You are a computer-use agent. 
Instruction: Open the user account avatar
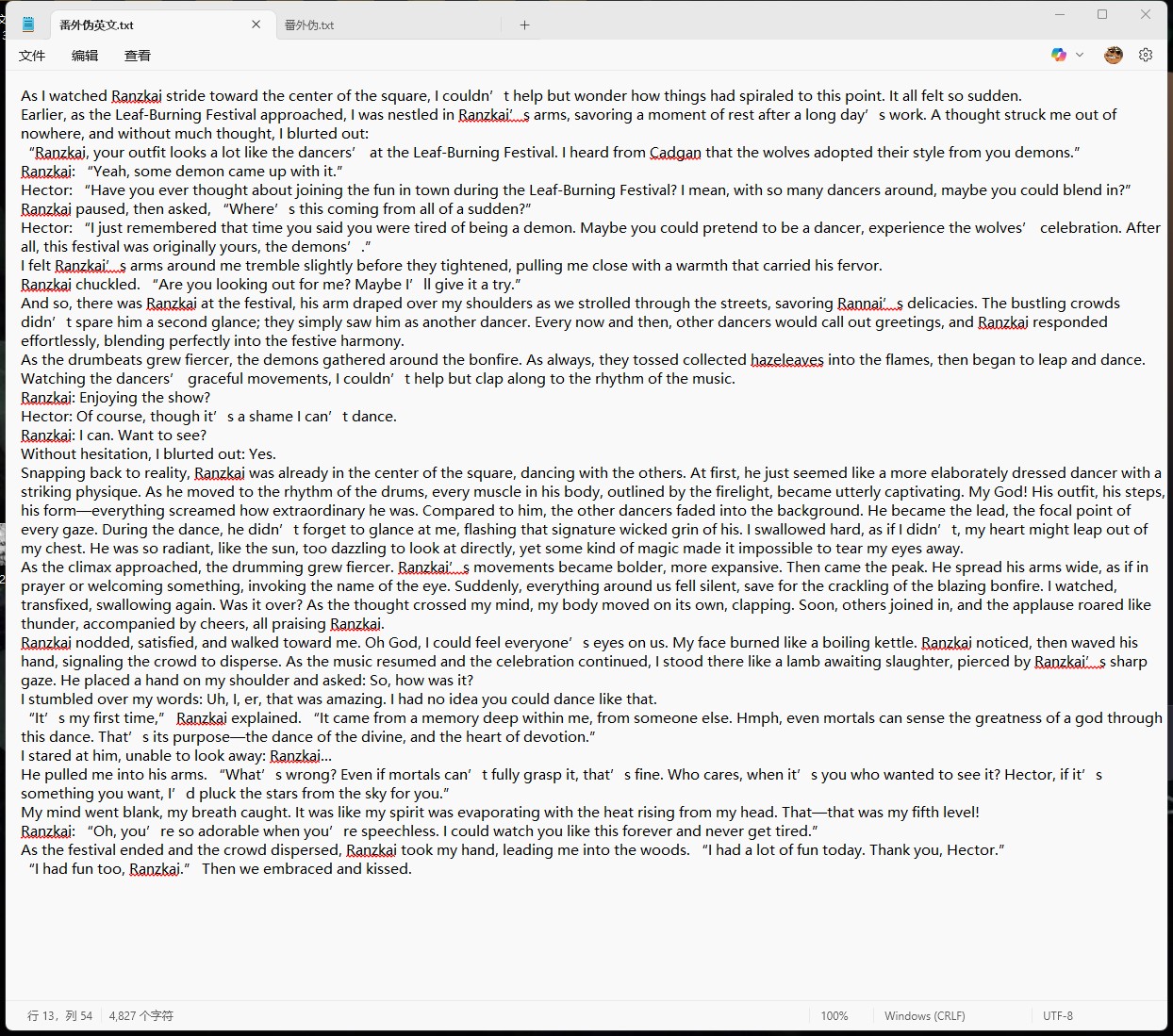(x=1114, y=55)
